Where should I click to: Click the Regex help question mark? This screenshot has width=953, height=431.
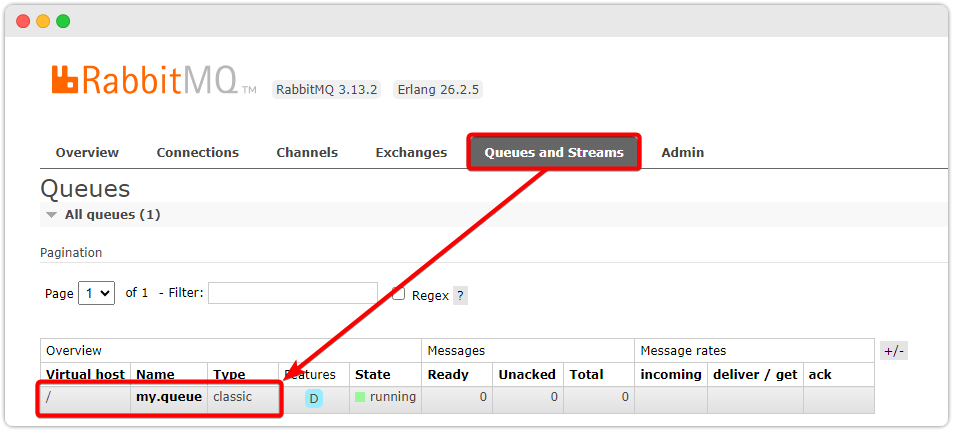coord(460,296)
